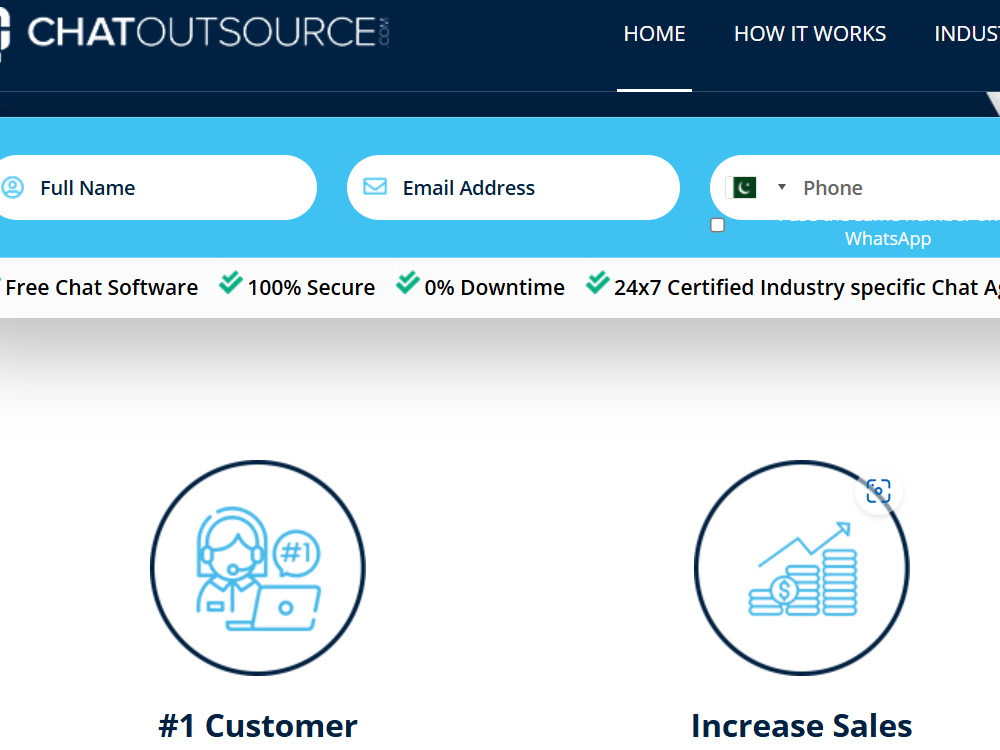The image size is (1000, 750).
Task: Click the 'WhatsApp' label text
Action: [x=888, y=239]
